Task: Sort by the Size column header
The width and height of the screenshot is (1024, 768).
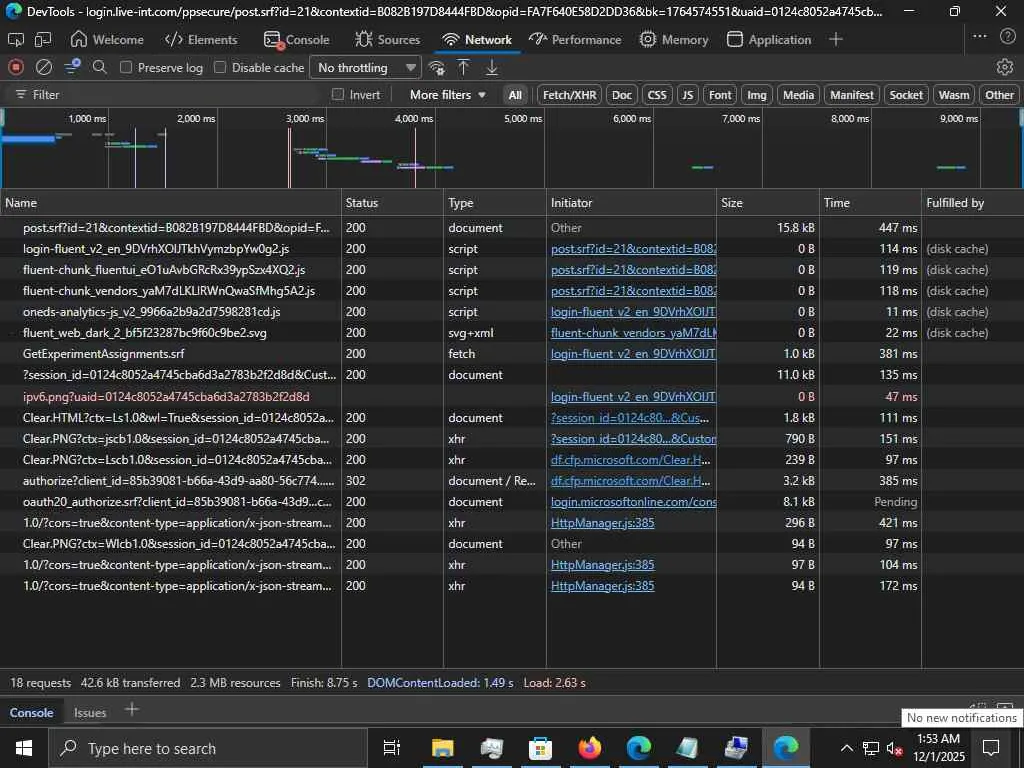Action: point(767,202)
